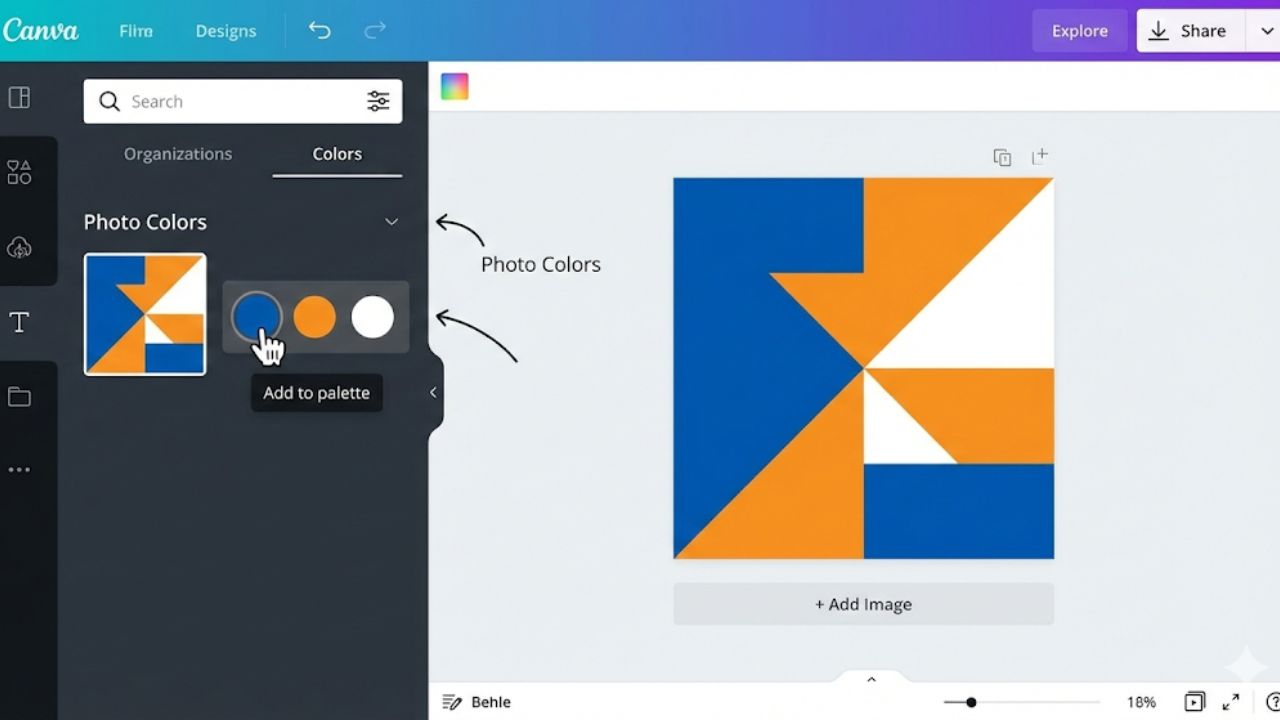
Task: Click the fullscreen expand icon
Action: click(1231, 701)
